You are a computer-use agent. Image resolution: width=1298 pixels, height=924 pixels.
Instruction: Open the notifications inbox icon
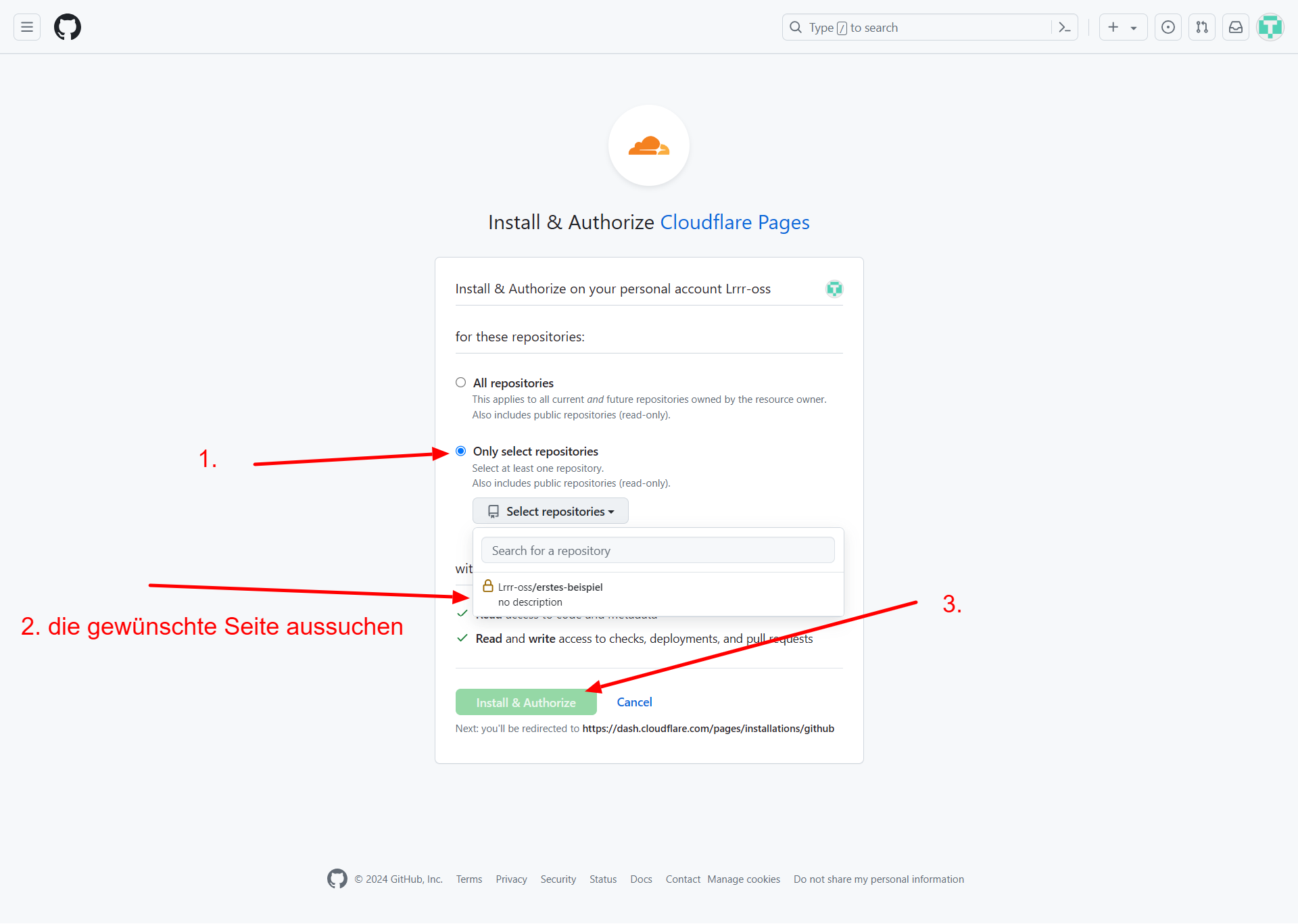pos(1235,27)
